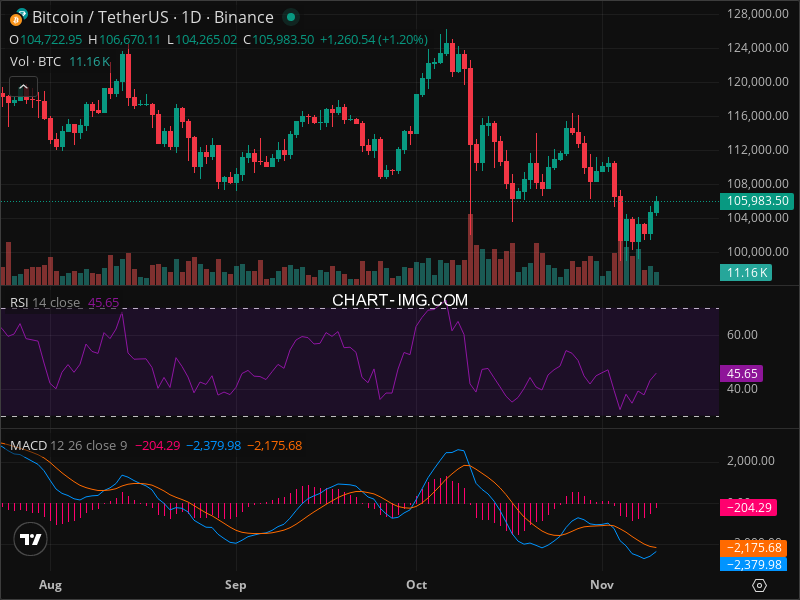Click the Sep label on time axis
This screenshot has width=800, height=600.
click(x=236, y=583)
